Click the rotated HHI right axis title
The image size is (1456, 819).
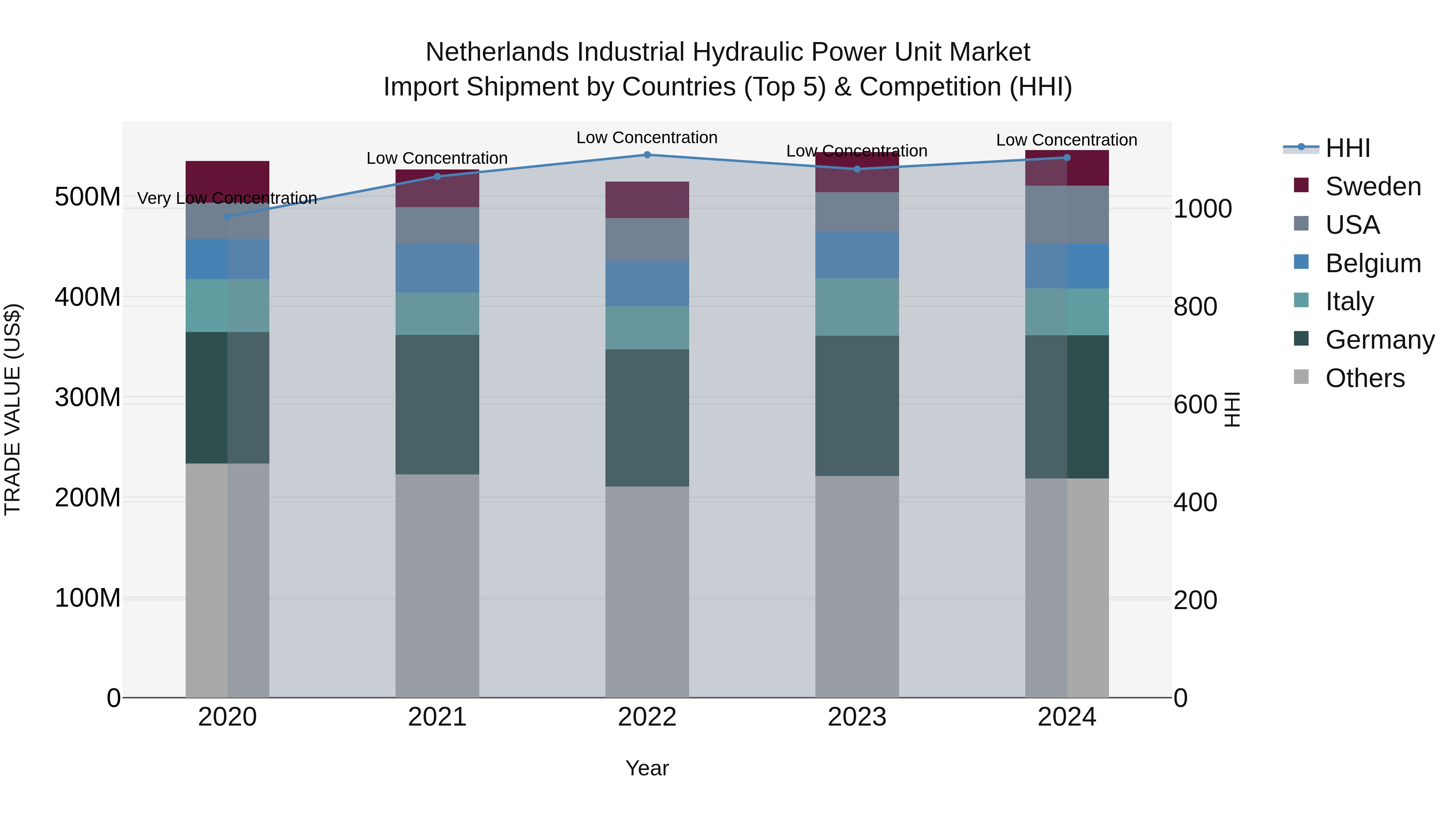click(x=1232, y=410)
